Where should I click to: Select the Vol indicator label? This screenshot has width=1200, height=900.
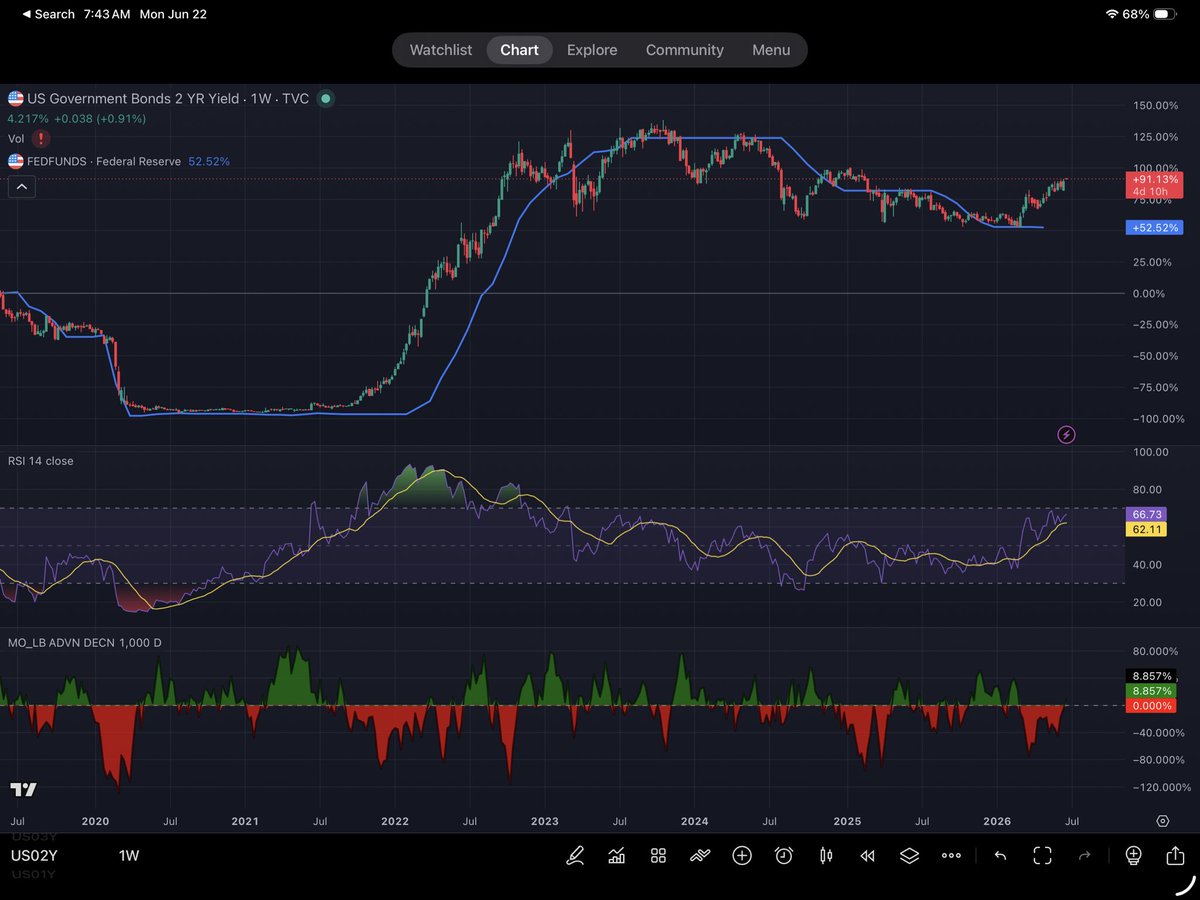coord(17,139)
